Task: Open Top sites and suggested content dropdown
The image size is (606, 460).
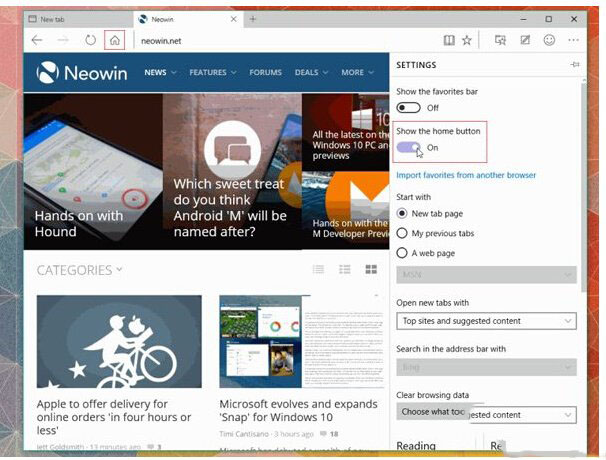Action: [x=486, y=321]
